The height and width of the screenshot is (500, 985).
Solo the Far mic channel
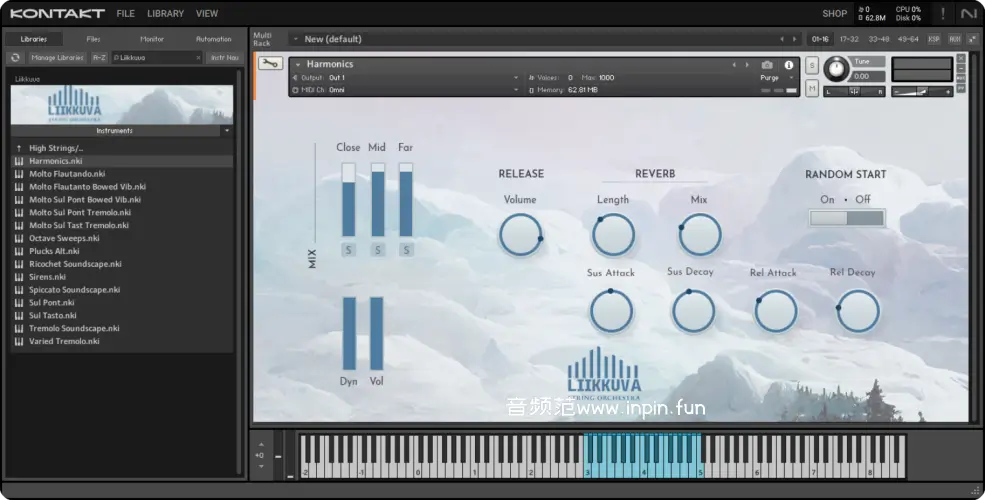click(406, 250)
